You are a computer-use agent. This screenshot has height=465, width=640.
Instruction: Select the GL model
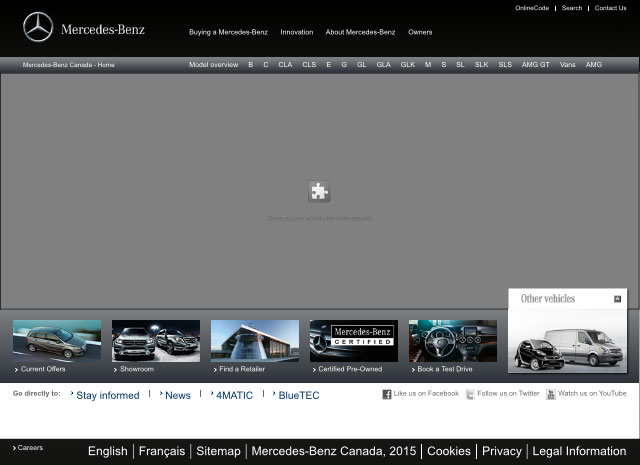point(361,65)
